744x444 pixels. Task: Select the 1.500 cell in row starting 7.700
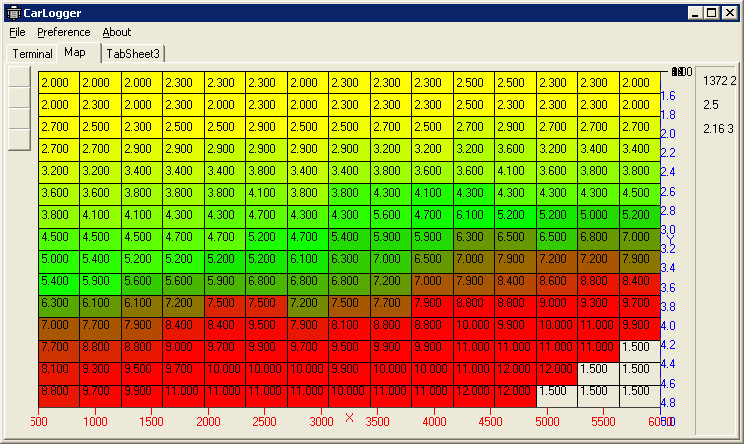tap(640, 351)
